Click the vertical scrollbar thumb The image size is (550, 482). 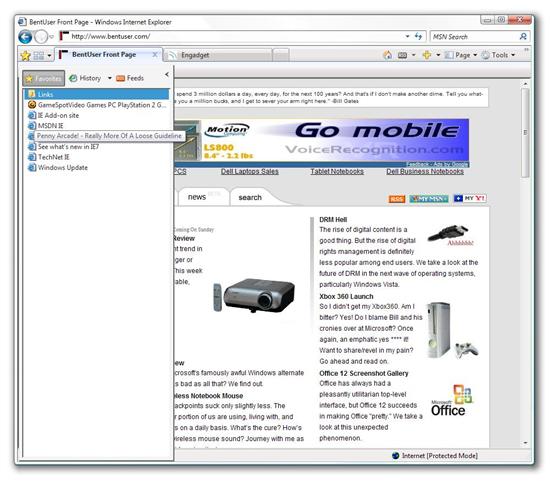point(525,133)
